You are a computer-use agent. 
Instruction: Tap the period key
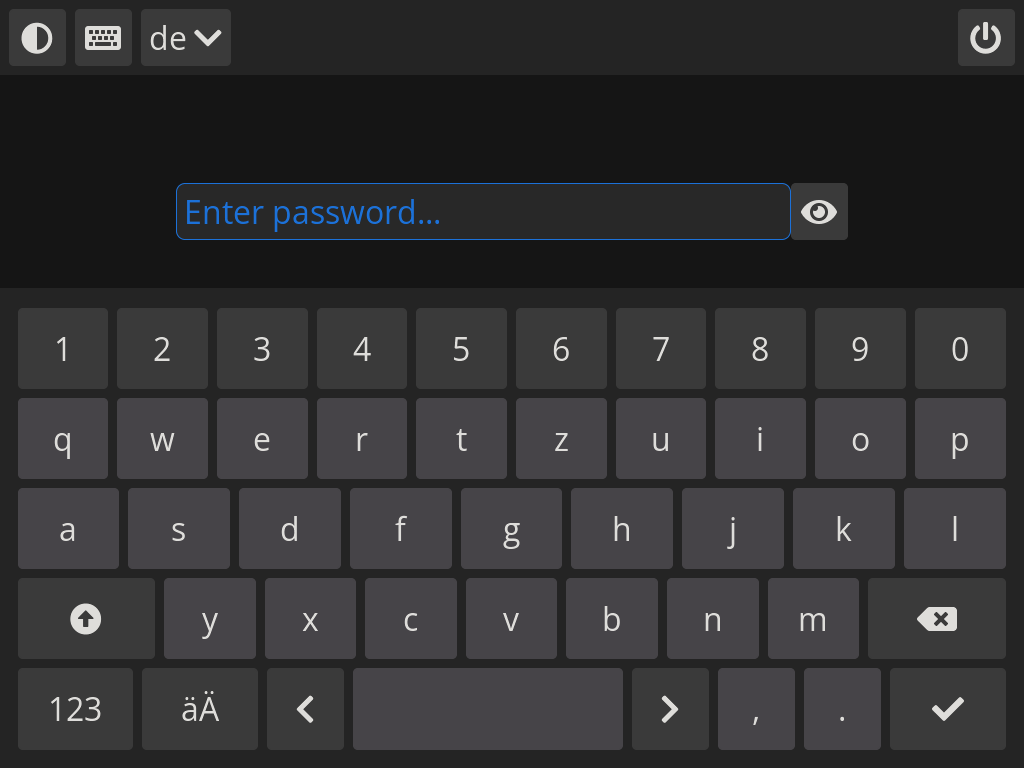click(842, 709)
